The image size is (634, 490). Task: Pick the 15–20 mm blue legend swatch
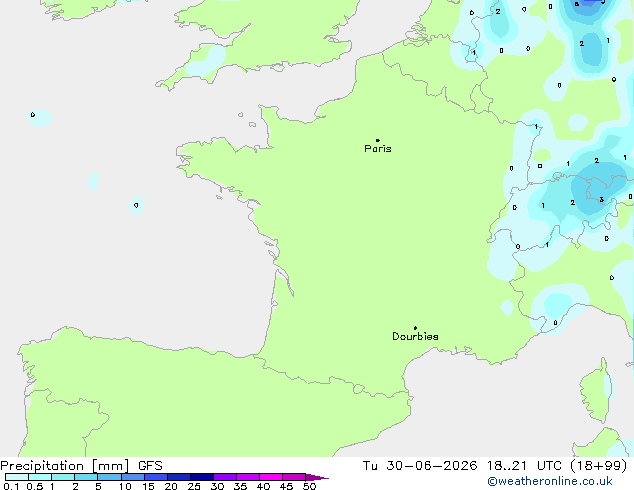[x=156, y=477]
